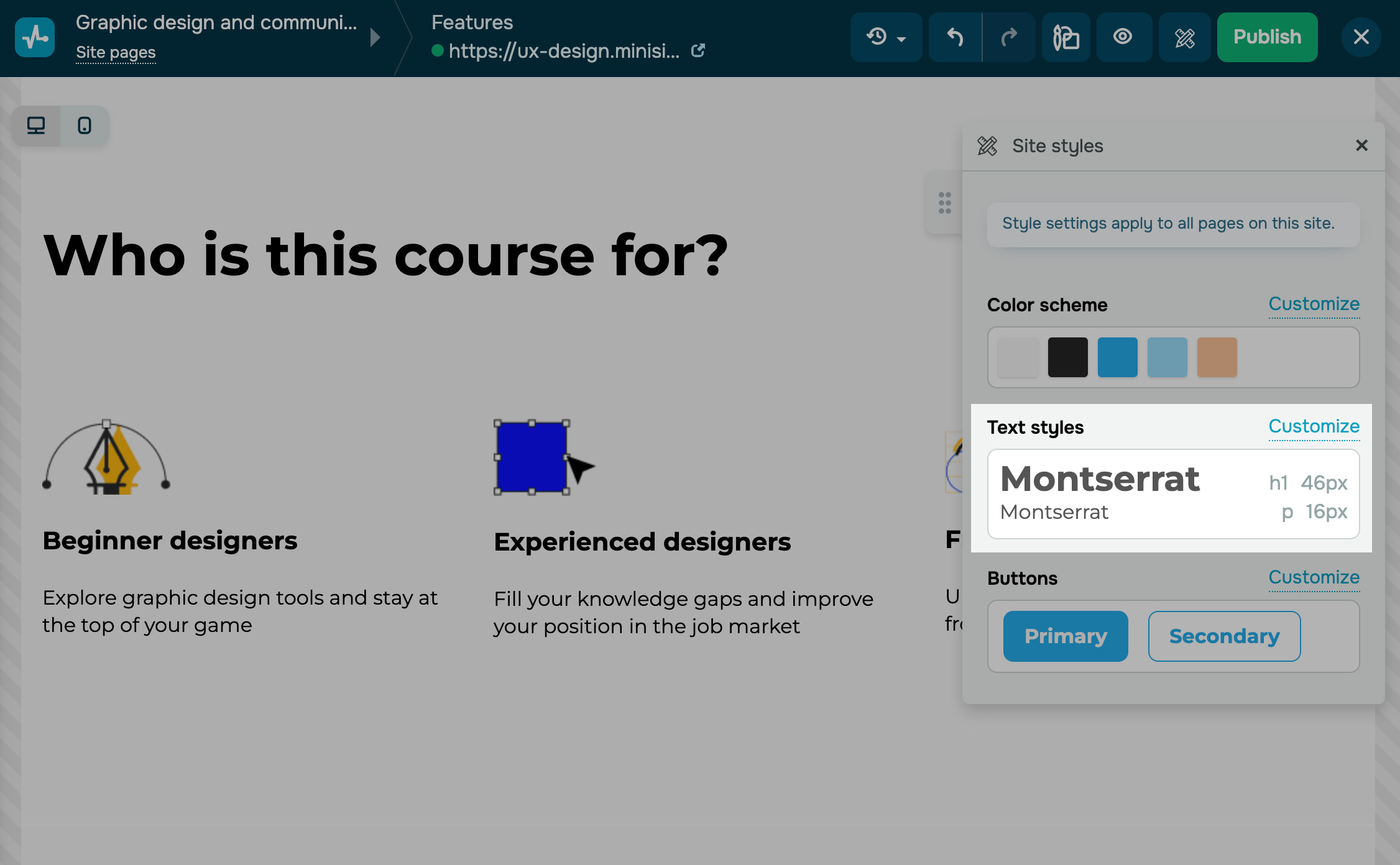Viewport: 1400px width, 865px height.
Task: Grab the panel drag handle dots
Action: 944,203
